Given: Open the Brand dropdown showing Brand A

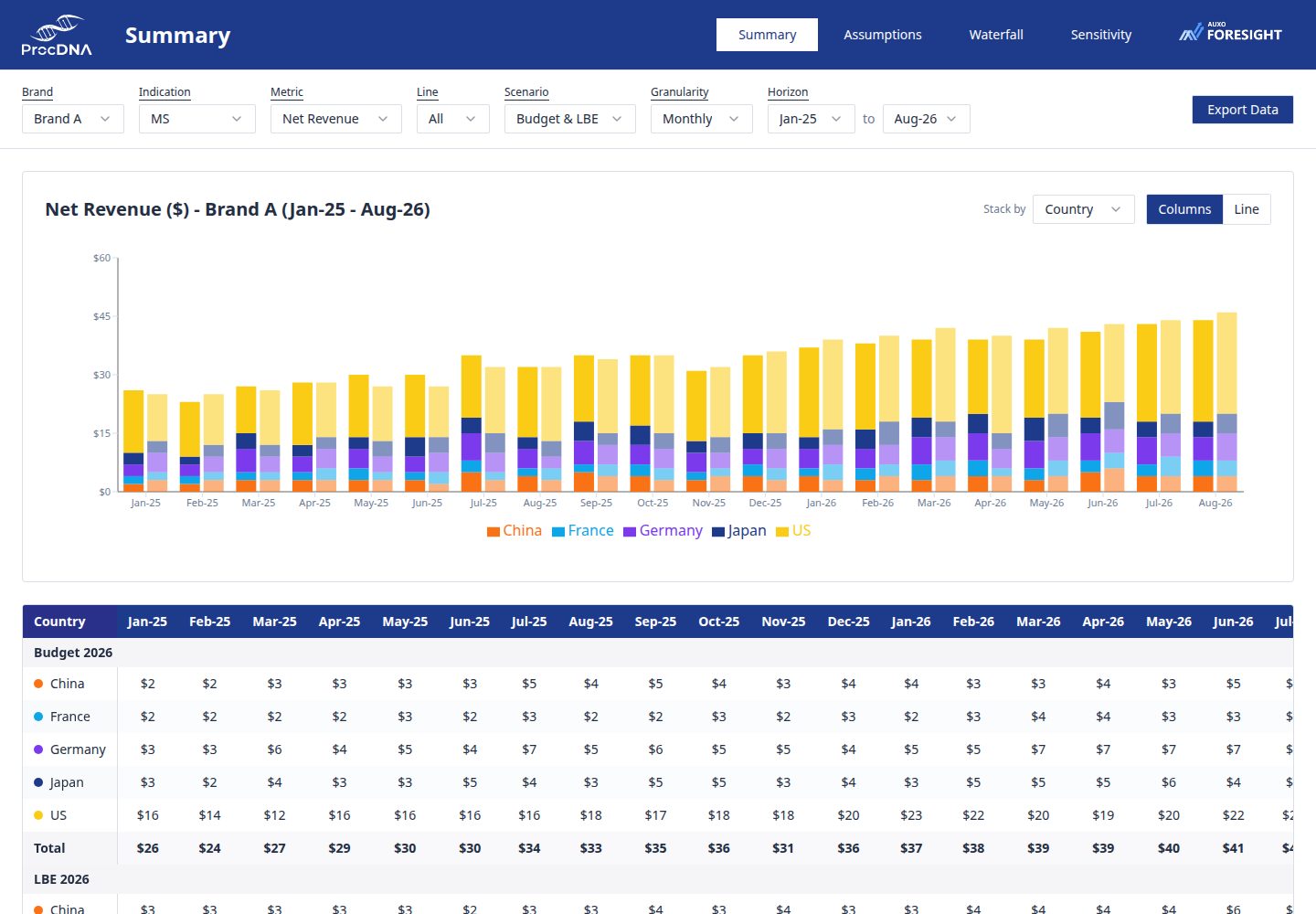Looking at the screenshot, I should pos(73,119).
